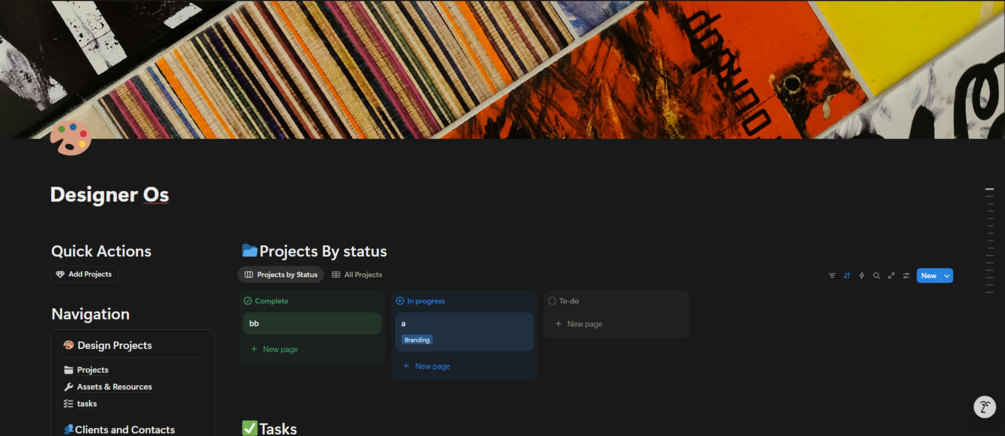
Task: Click the search magnifier icon in toolbar
Action: pyautogui.click(x=876, y=276)
